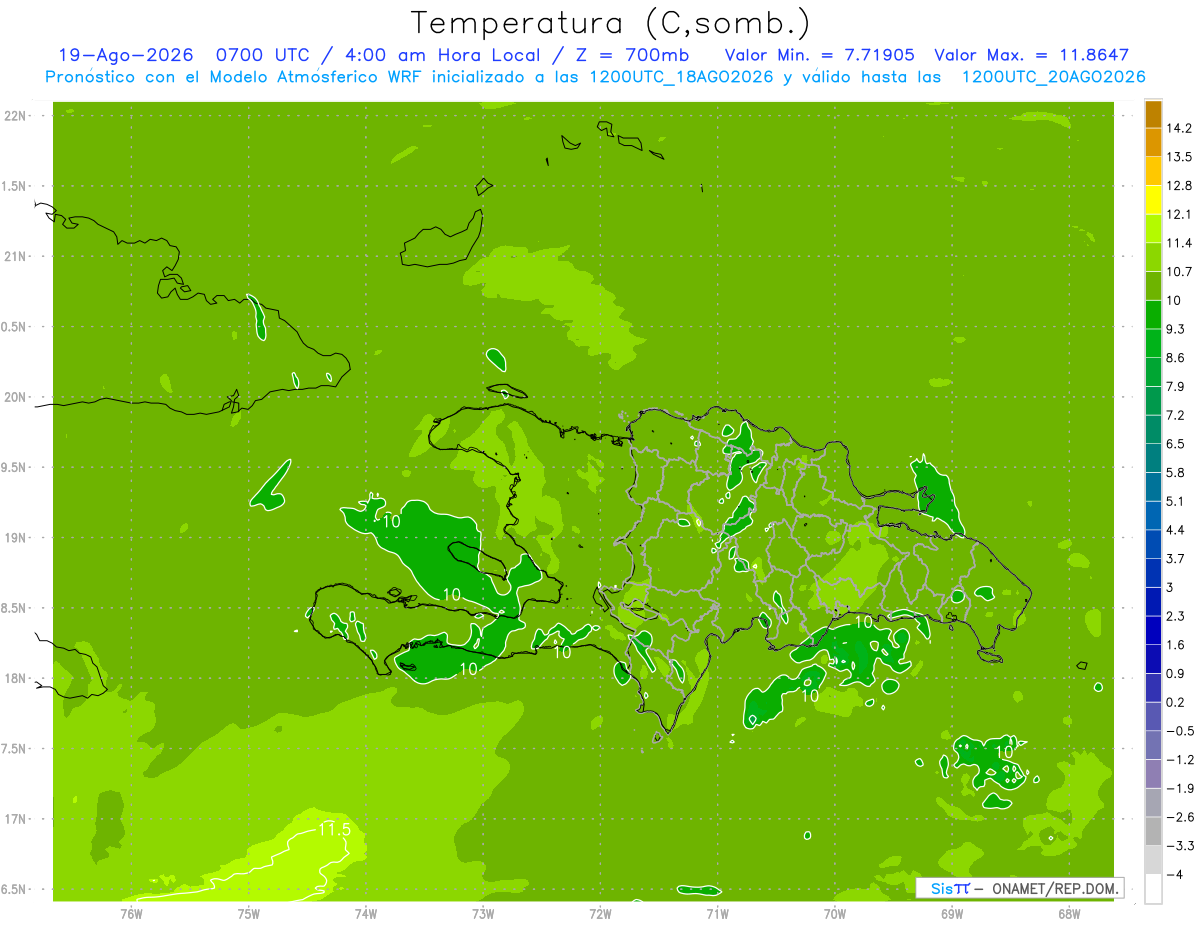Pick the white colorbar swatch below -4
1200x927 pixels.
tap(1153, 889)
